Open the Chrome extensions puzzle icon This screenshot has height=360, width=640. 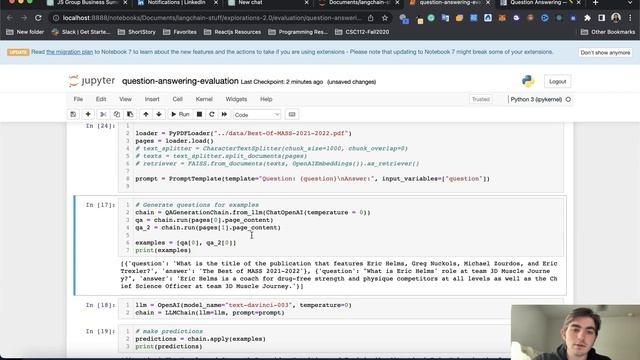pos(587,18)
